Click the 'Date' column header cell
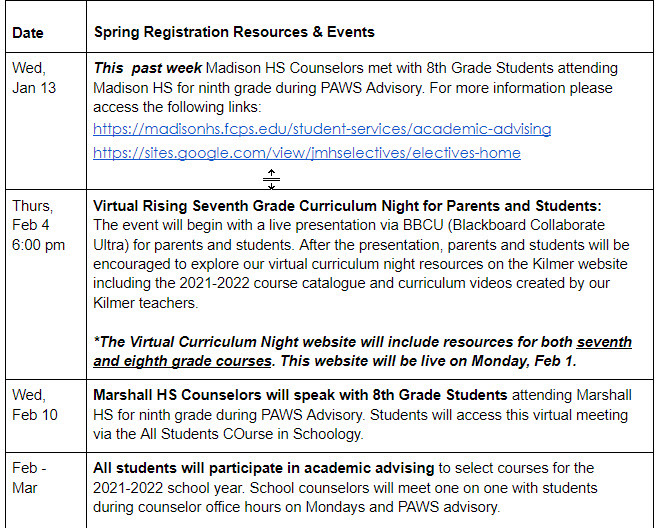This screenshot has width=662, height=528. click(28, 32)
